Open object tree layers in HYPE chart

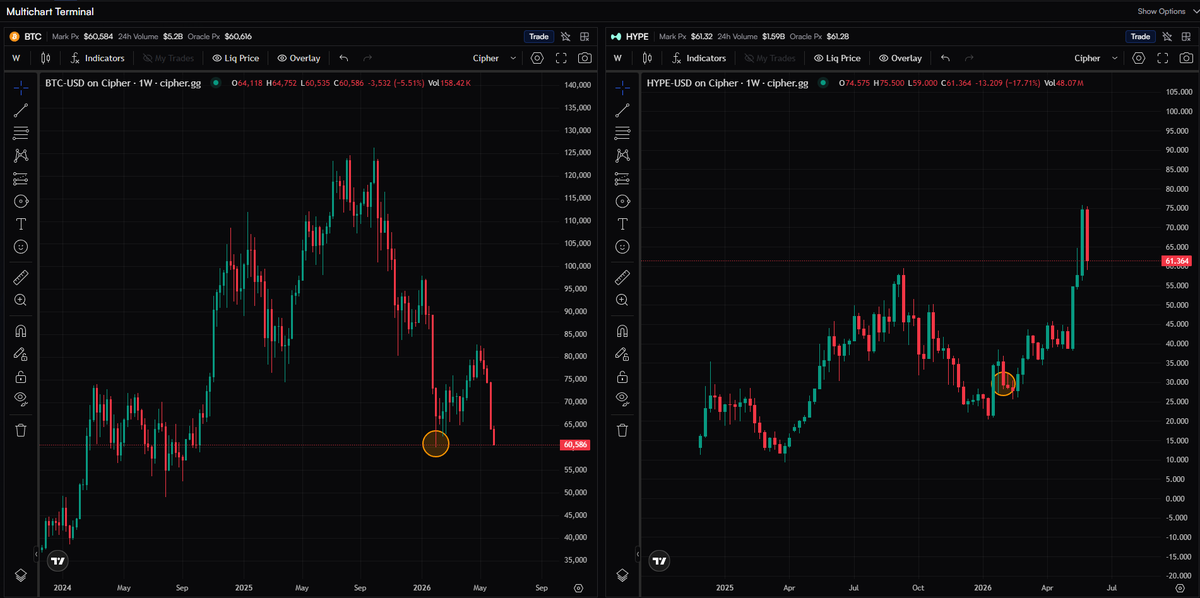[x=622, y=575]
